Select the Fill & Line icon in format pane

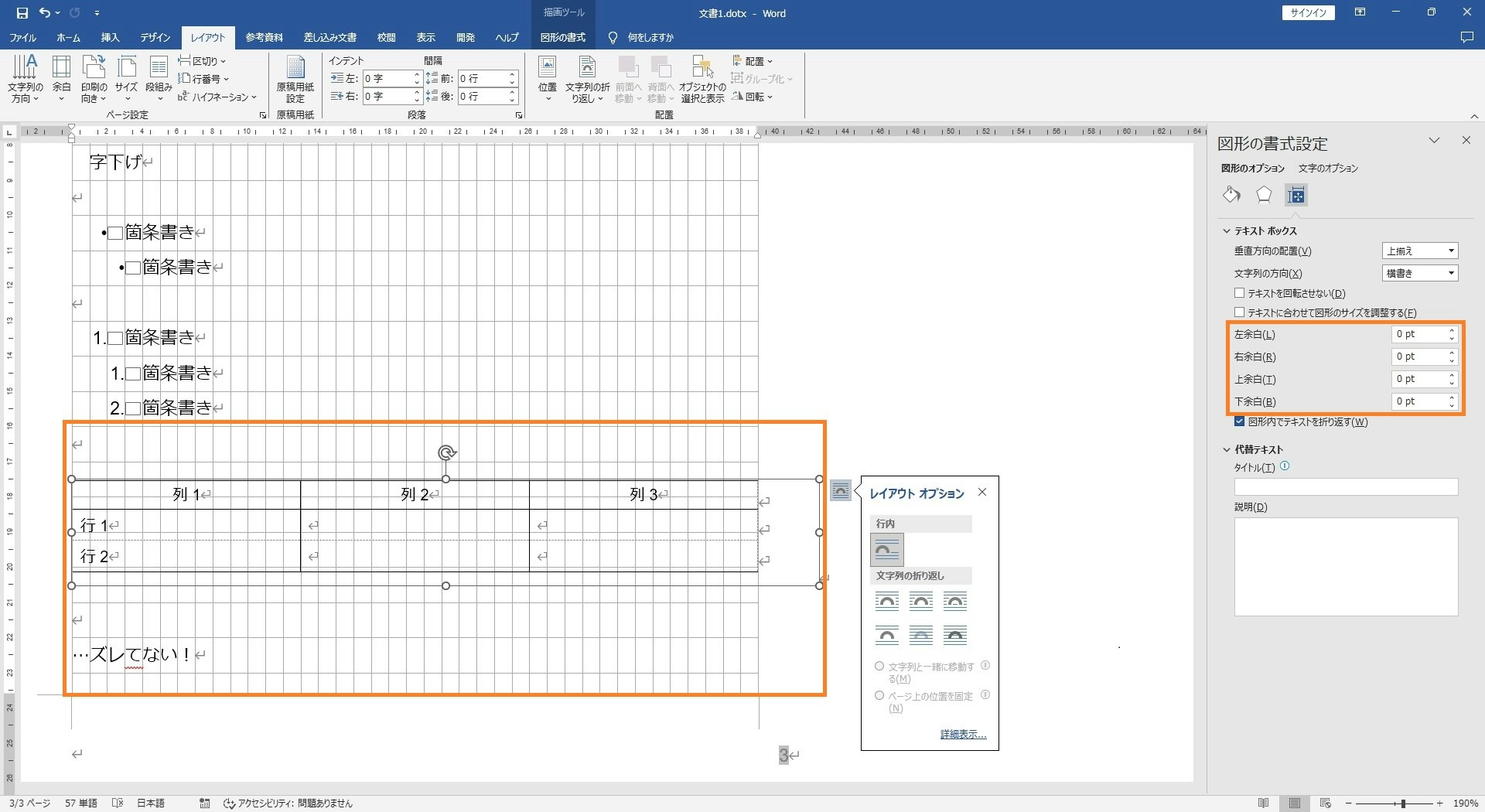coord(1231,195)
